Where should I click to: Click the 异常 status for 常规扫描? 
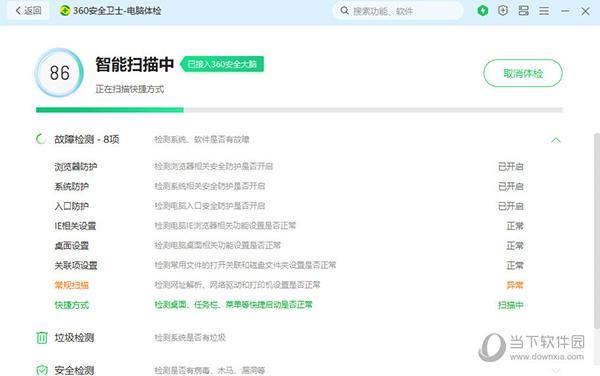[x=515, y=285]
